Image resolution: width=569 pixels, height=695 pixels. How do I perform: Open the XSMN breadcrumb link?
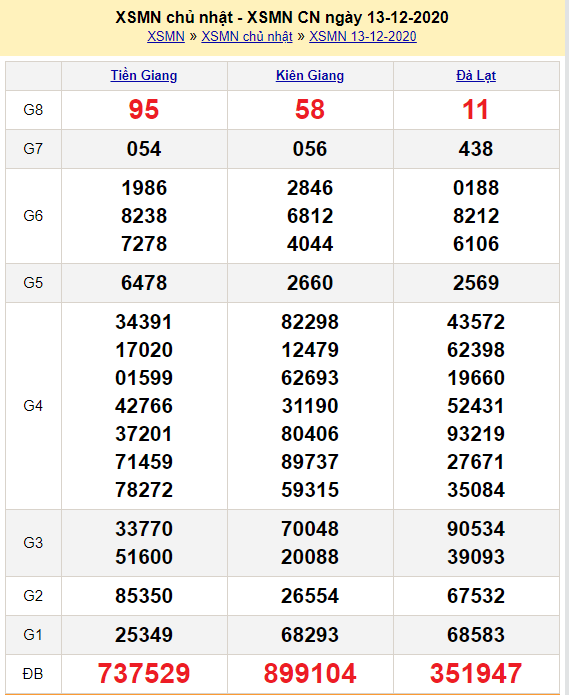[x=166, y=36]
